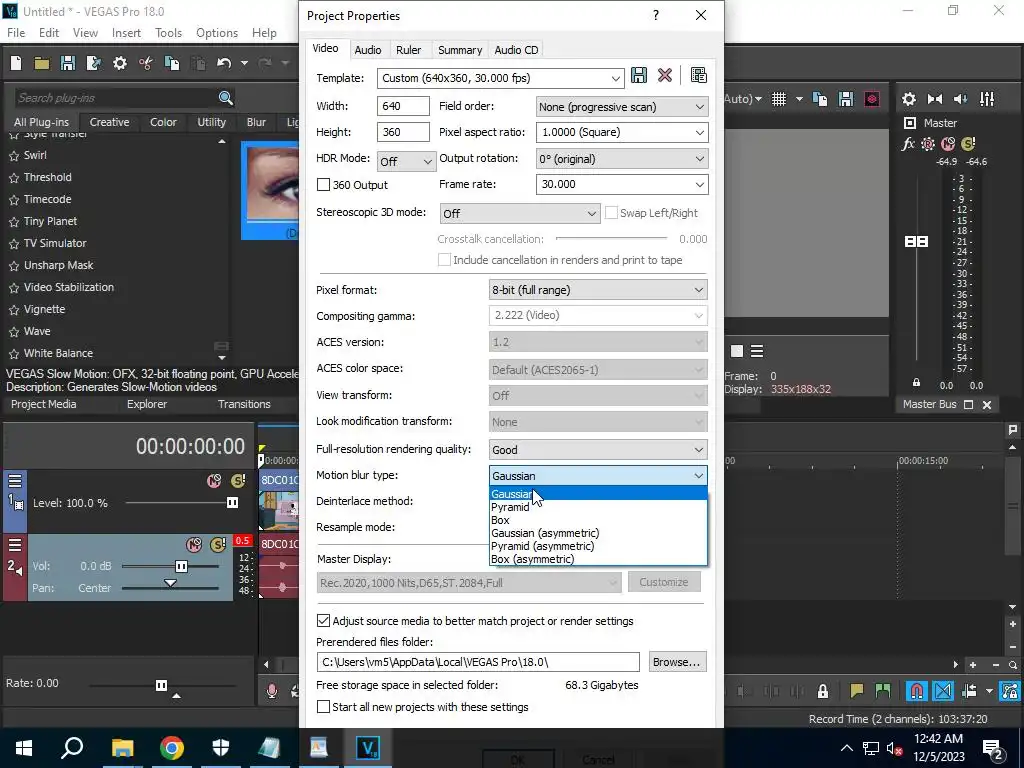Click Insert Region green icon

883,690
